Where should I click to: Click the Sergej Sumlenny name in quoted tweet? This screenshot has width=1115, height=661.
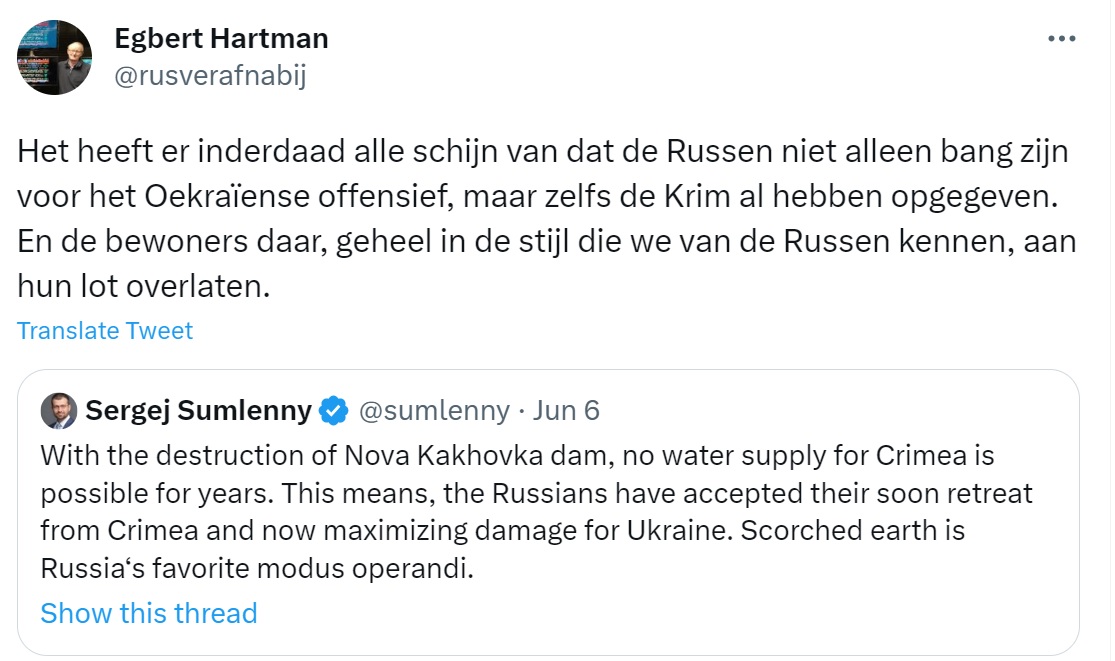pyautogui.click(x=198, y=410)
